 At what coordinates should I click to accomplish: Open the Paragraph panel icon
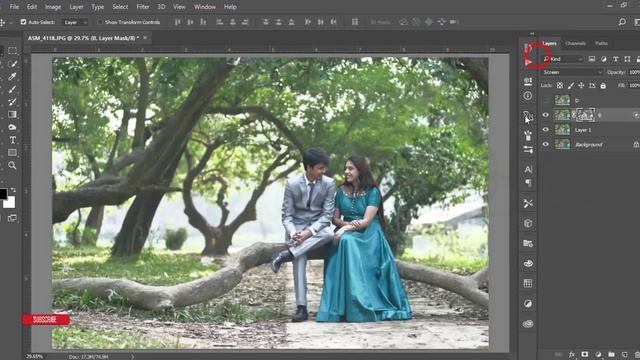(528, 182)
